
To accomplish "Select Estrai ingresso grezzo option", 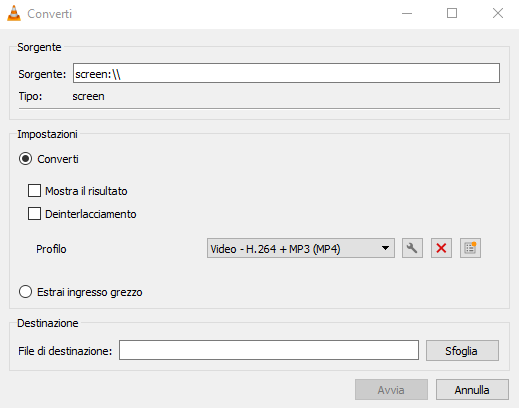I will click(25, 292).
